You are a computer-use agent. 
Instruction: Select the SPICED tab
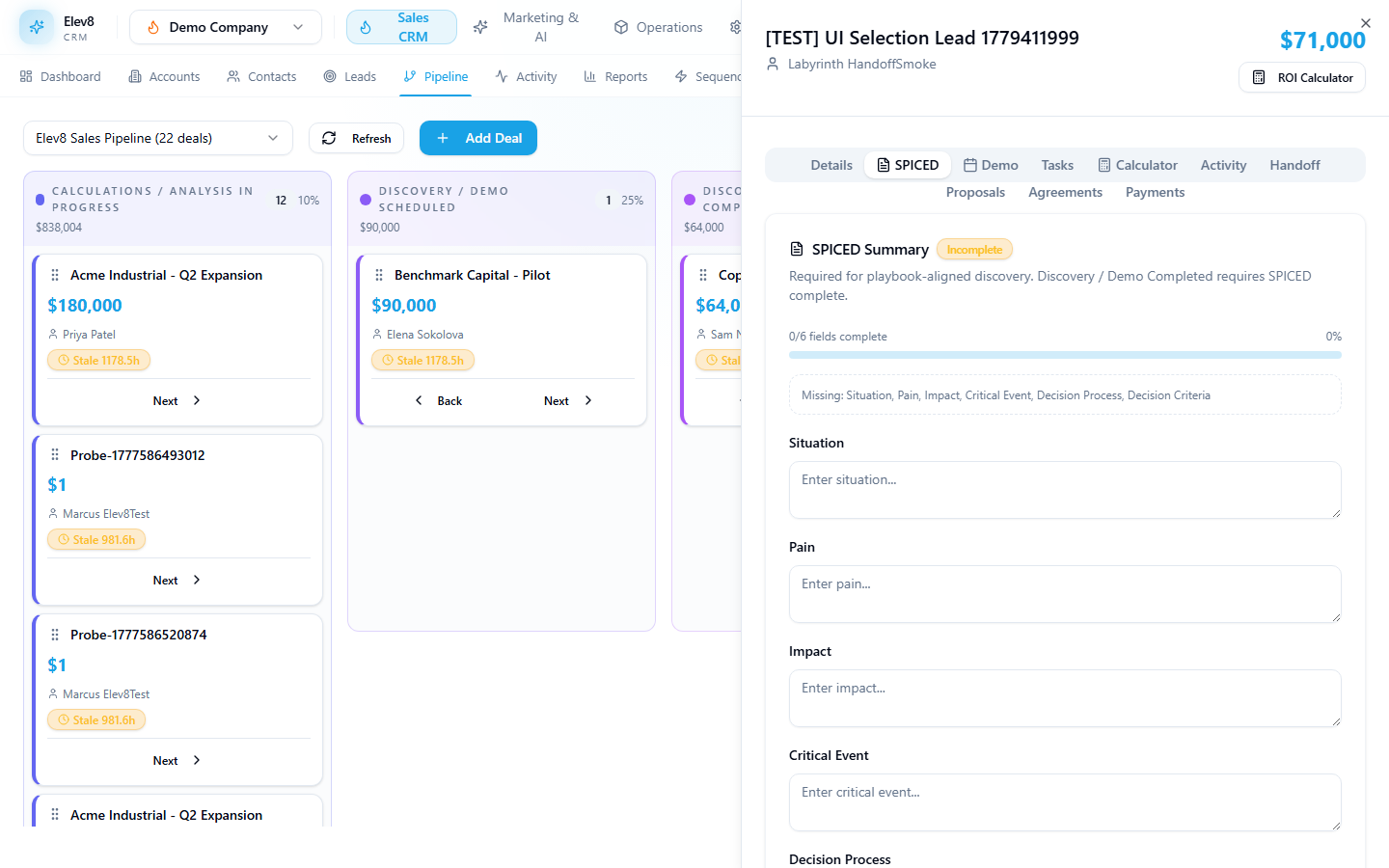tap(908, 165)
